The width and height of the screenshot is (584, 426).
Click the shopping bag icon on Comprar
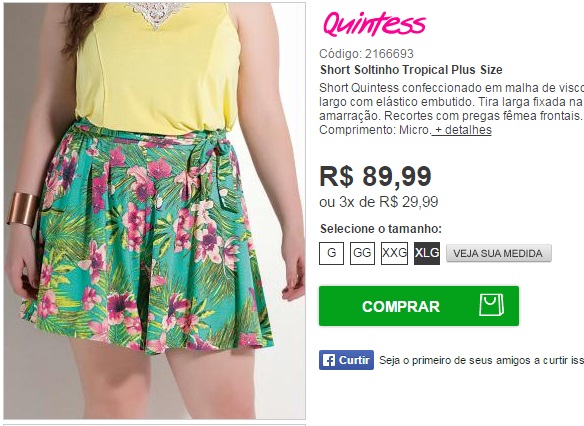(491, 305)
